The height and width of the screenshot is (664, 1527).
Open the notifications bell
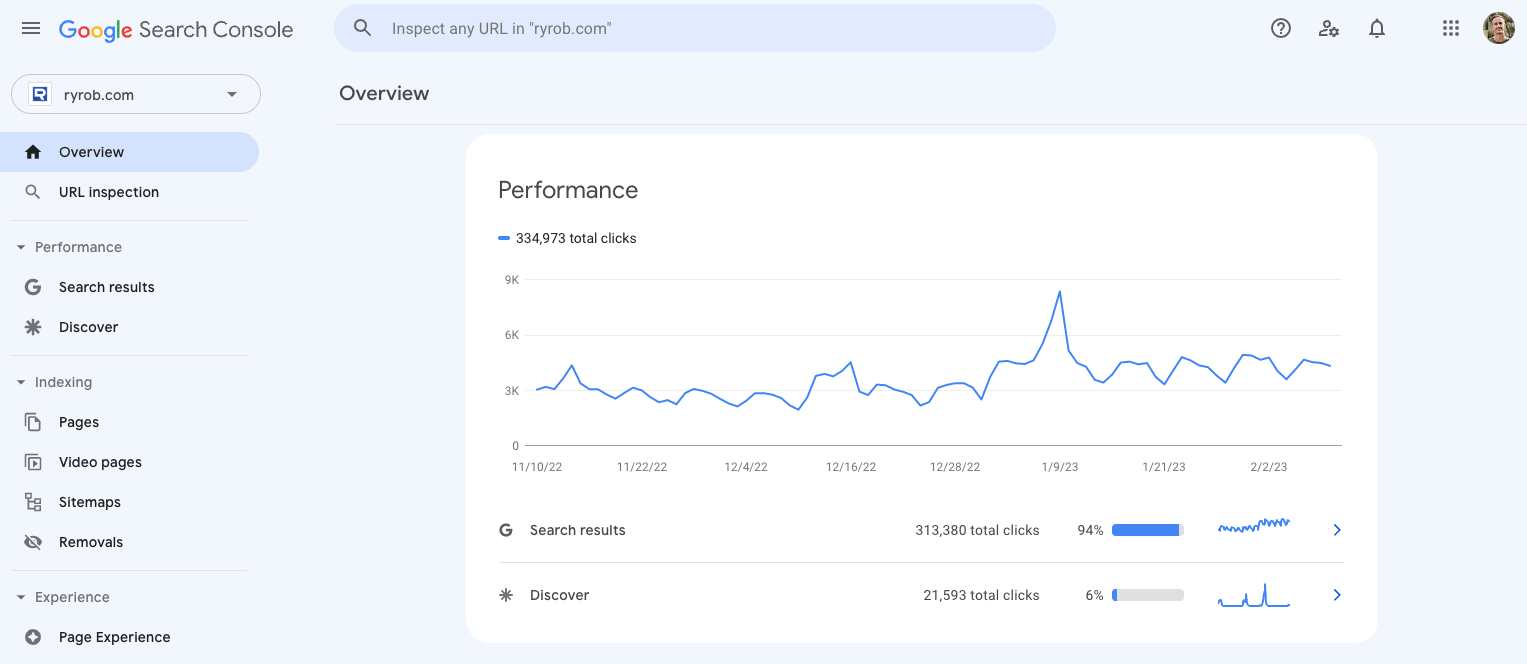click(x=1377, y=29)
